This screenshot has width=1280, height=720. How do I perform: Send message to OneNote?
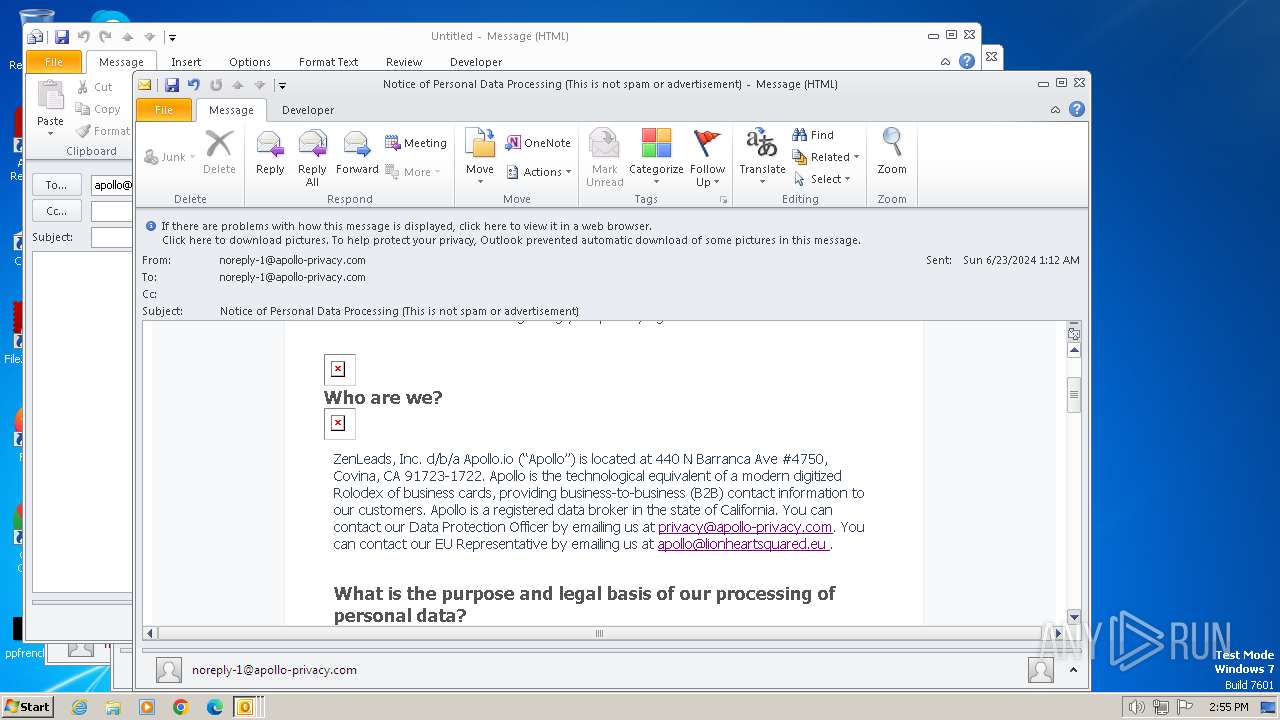(x=537, y=143)
